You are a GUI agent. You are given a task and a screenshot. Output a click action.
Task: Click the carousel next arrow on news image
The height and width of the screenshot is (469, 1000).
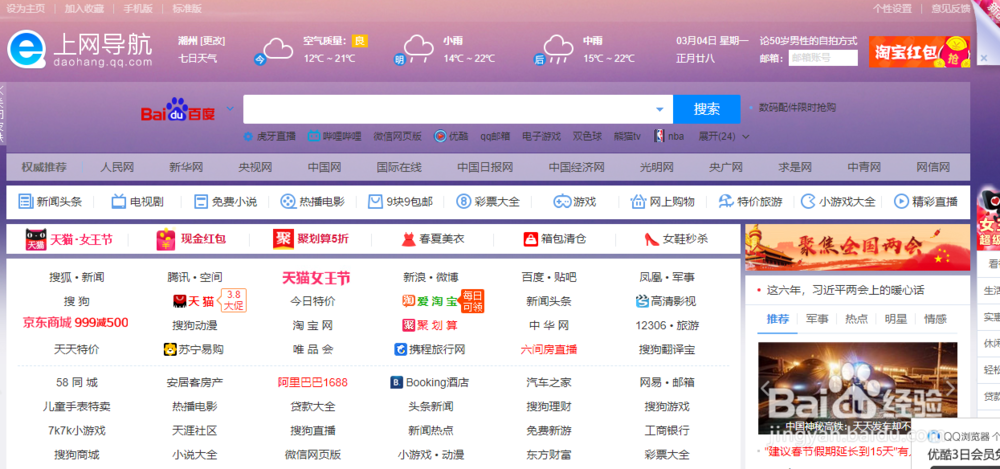[950, 388]
